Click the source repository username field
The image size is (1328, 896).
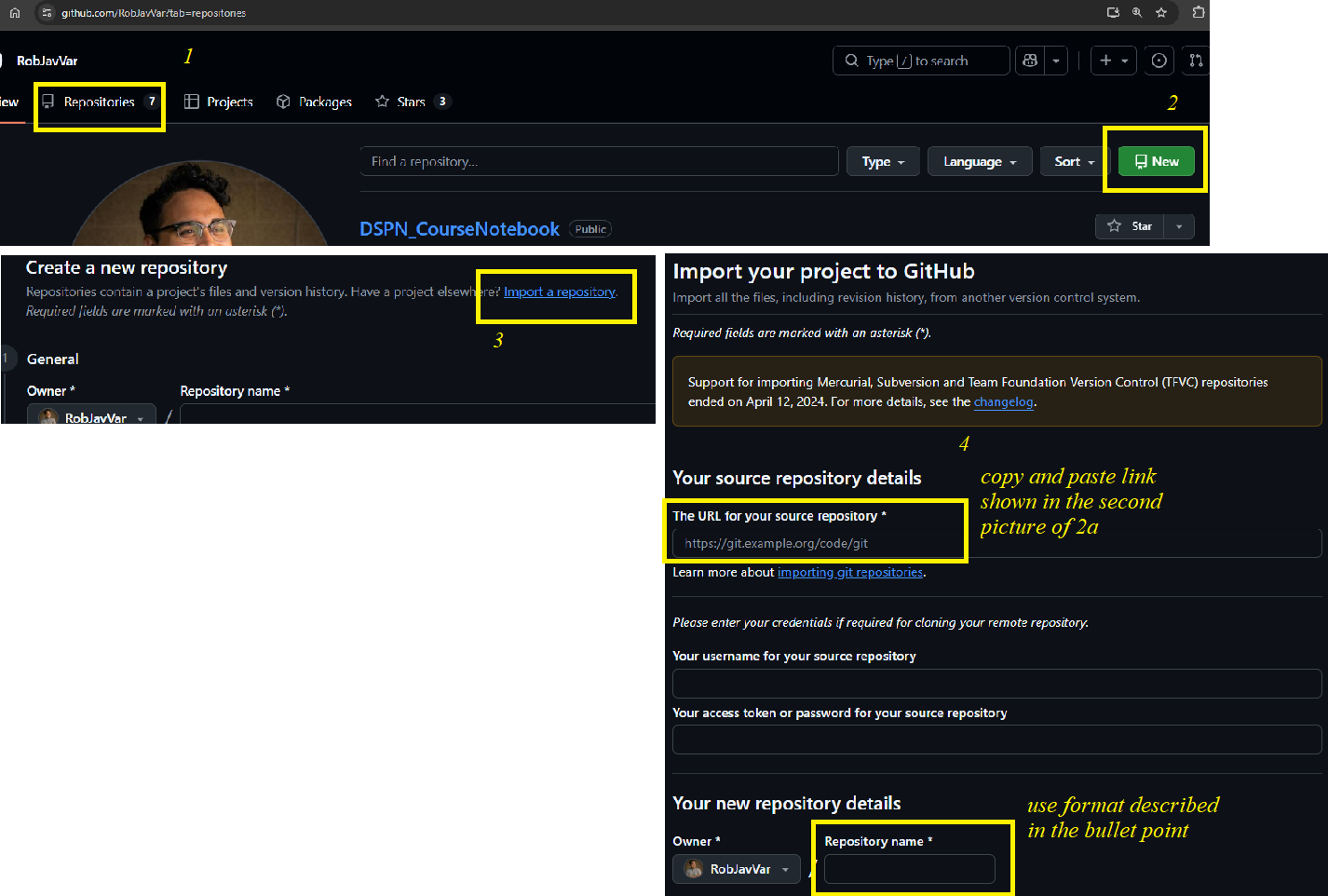coord(996,684)
